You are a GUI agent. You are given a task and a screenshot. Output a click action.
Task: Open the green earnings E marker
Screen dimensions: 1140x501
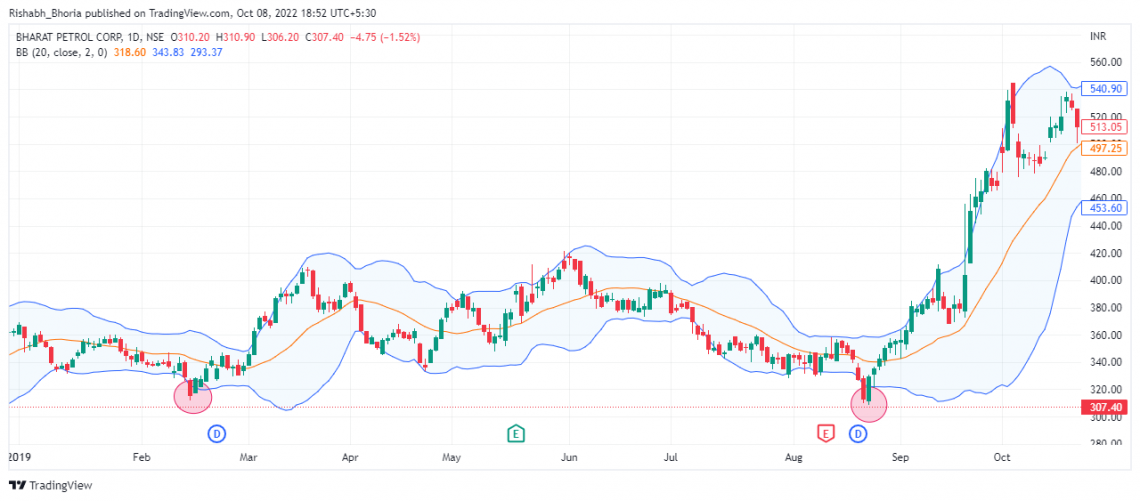point(515,434)
